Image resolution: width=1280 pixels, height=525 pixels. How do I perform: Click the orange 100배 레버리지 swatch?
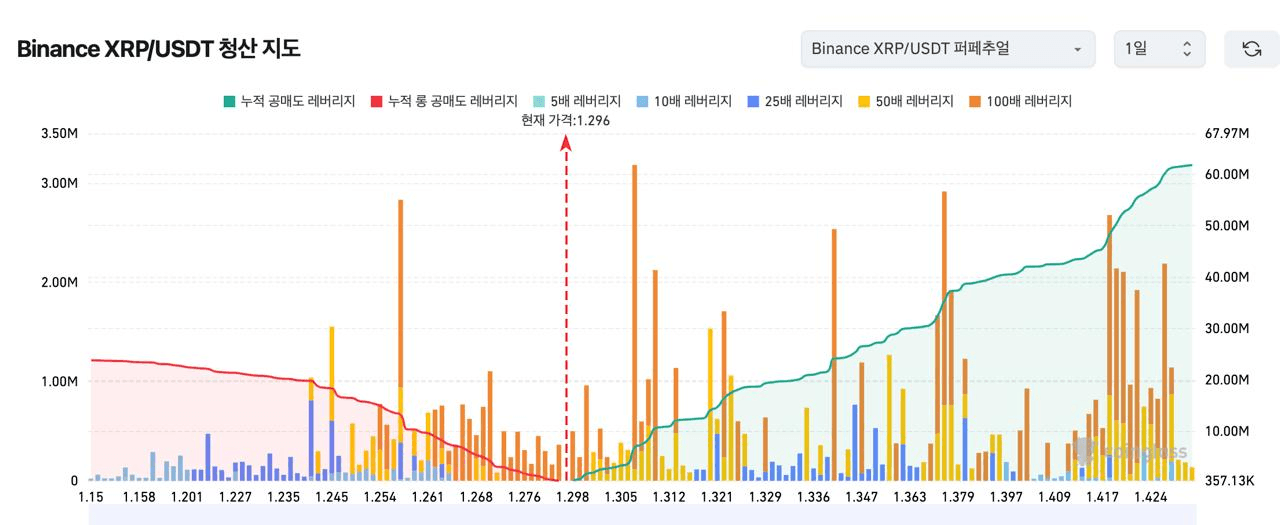975,101
